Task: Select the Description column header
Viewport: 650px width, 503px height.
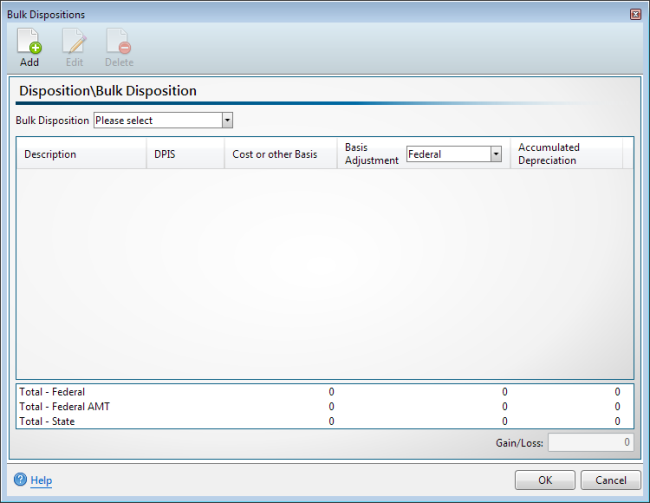Action: (x=50, y=154)
